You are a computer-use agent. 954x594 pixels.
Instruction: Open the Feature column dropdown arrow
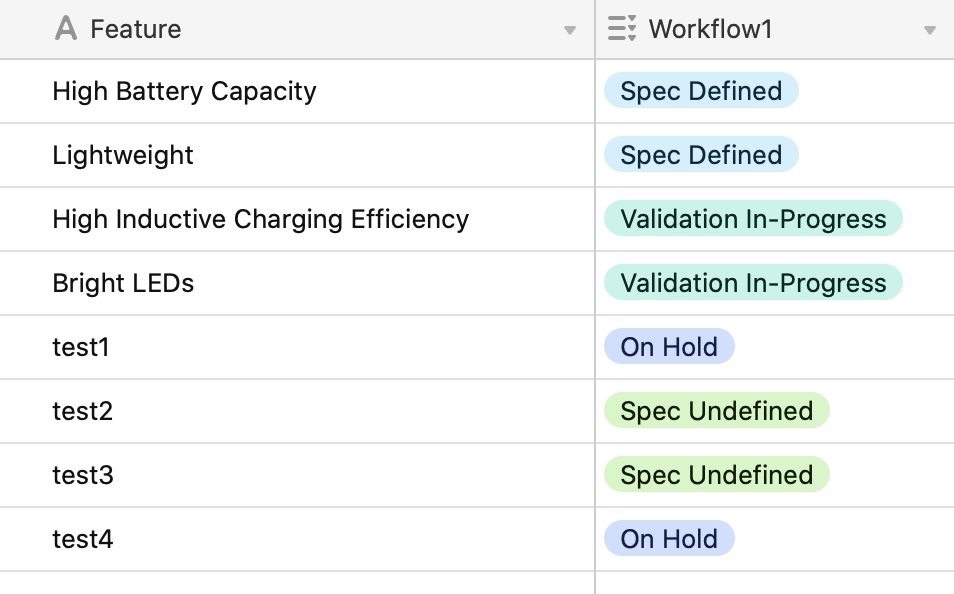(570, 30)
